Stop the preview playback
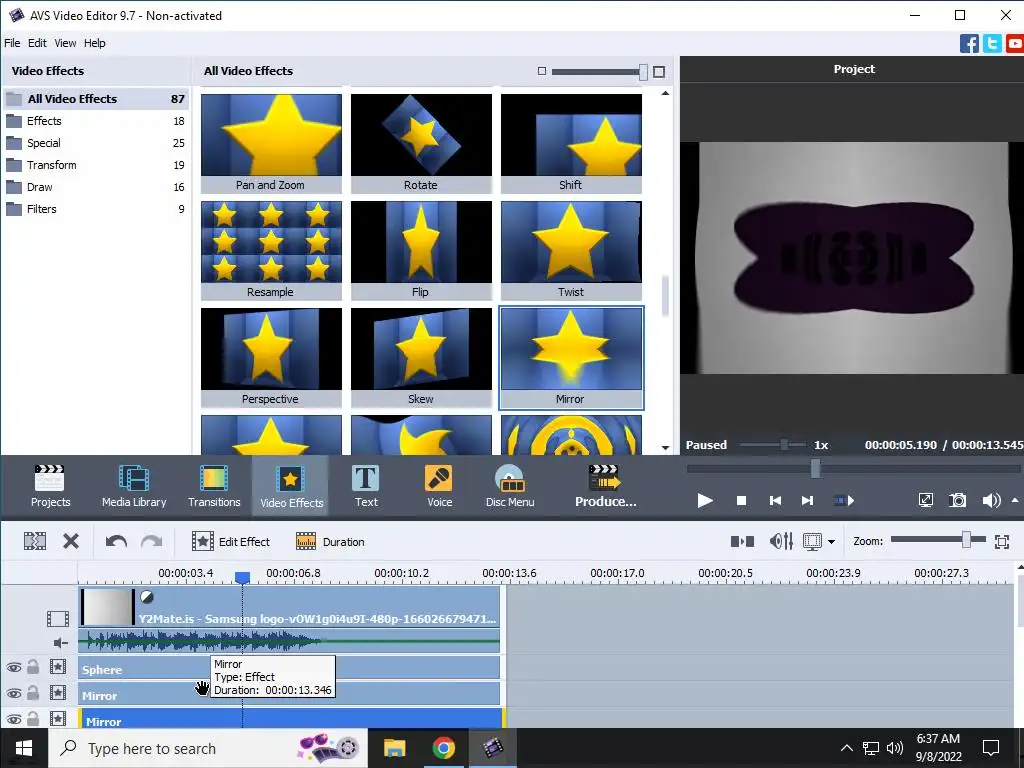1024x768 pixels. click(741, 501)
